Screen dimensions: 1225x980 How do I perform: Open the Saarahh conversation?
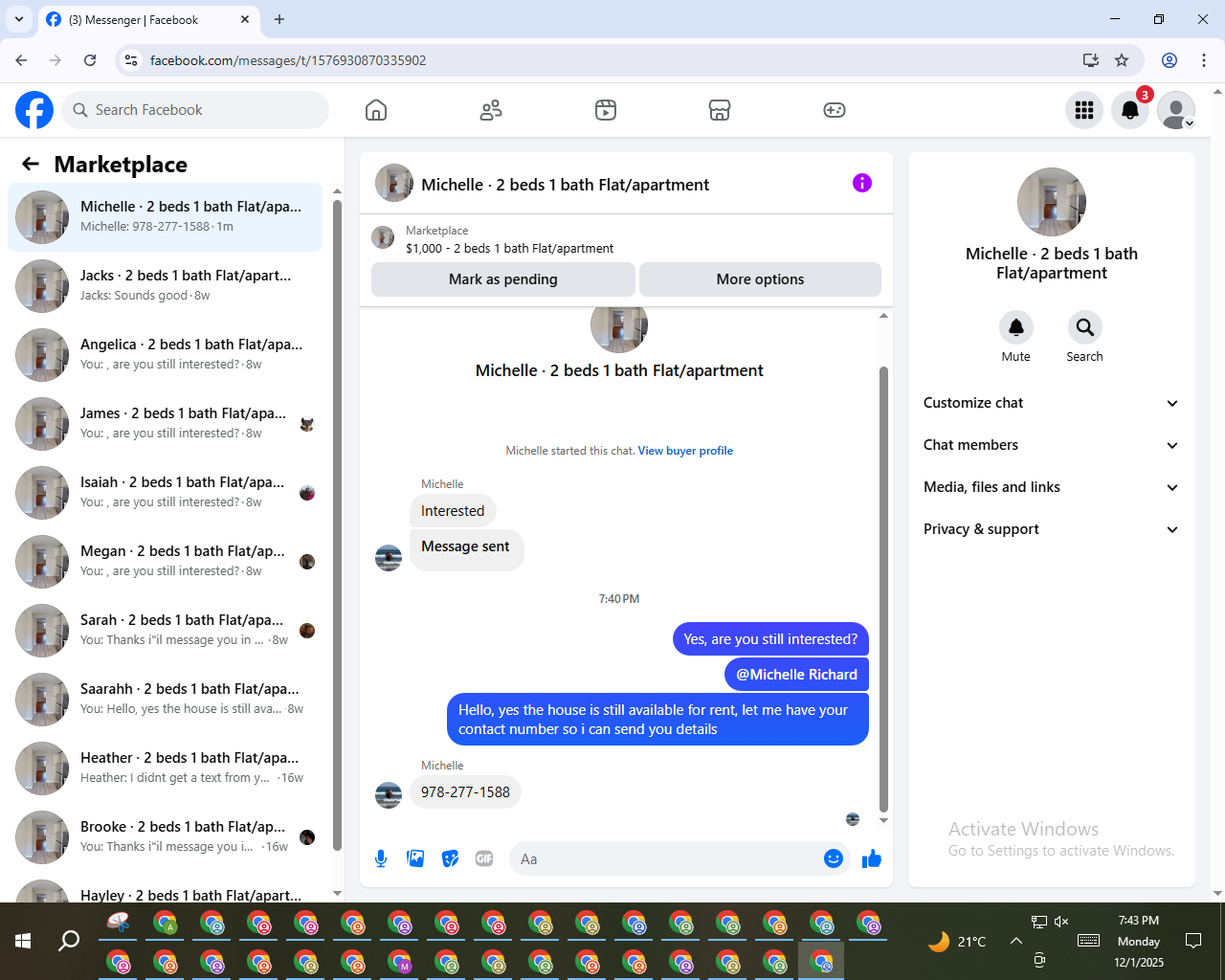[x=165, y=700]
